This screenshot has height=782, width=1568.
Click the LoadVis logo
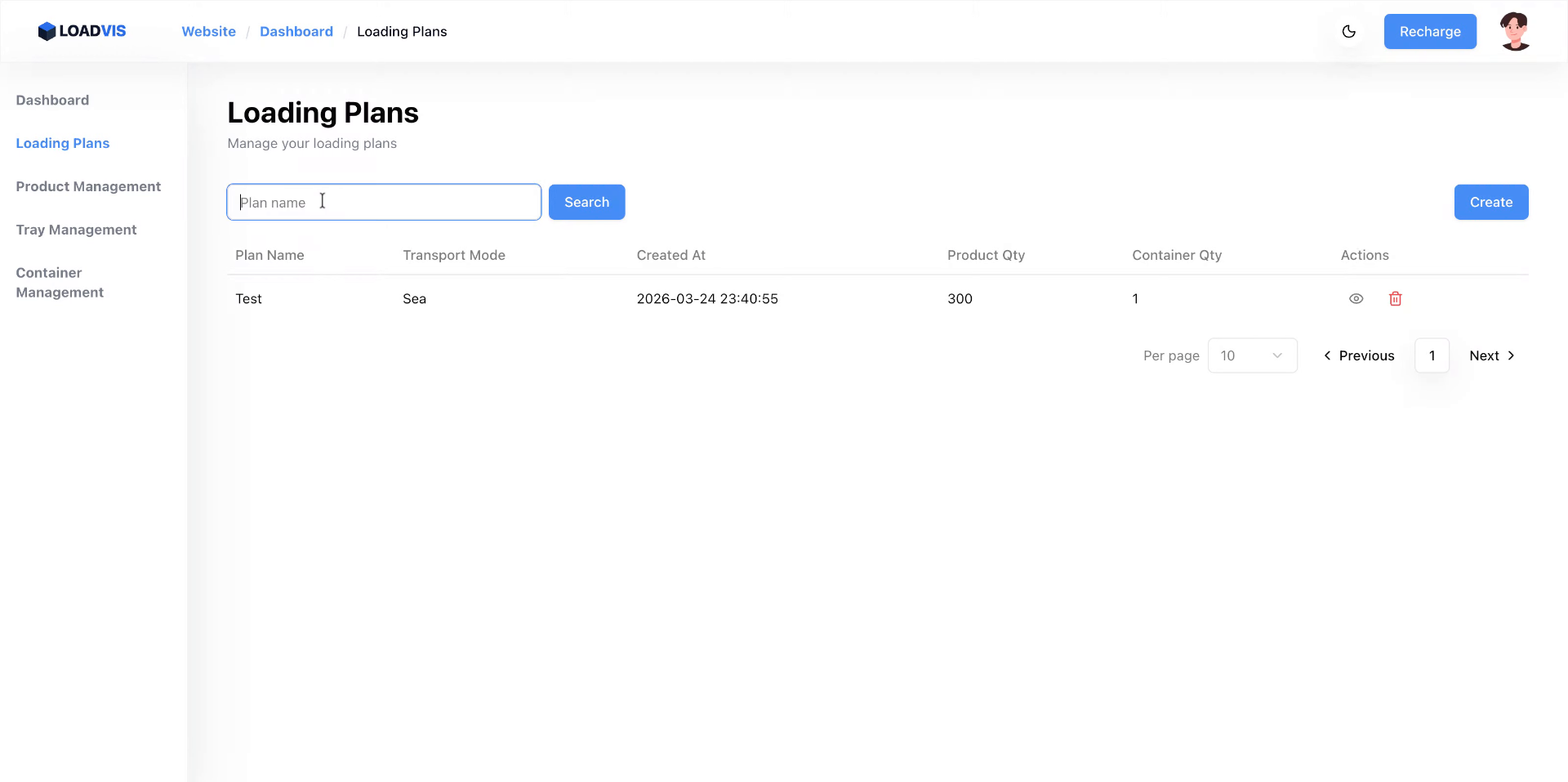(82, 31)
